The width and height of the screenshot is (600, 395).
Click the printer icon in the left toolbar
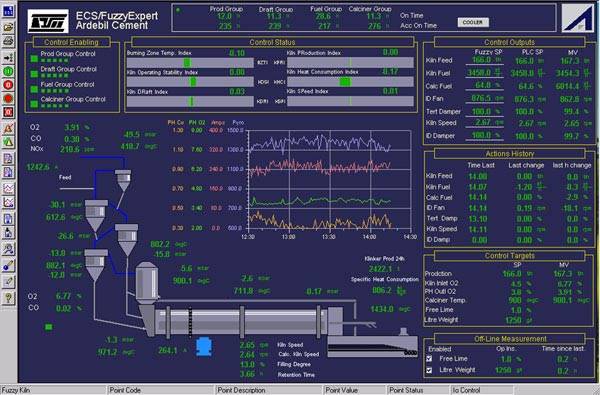(8, 41)
